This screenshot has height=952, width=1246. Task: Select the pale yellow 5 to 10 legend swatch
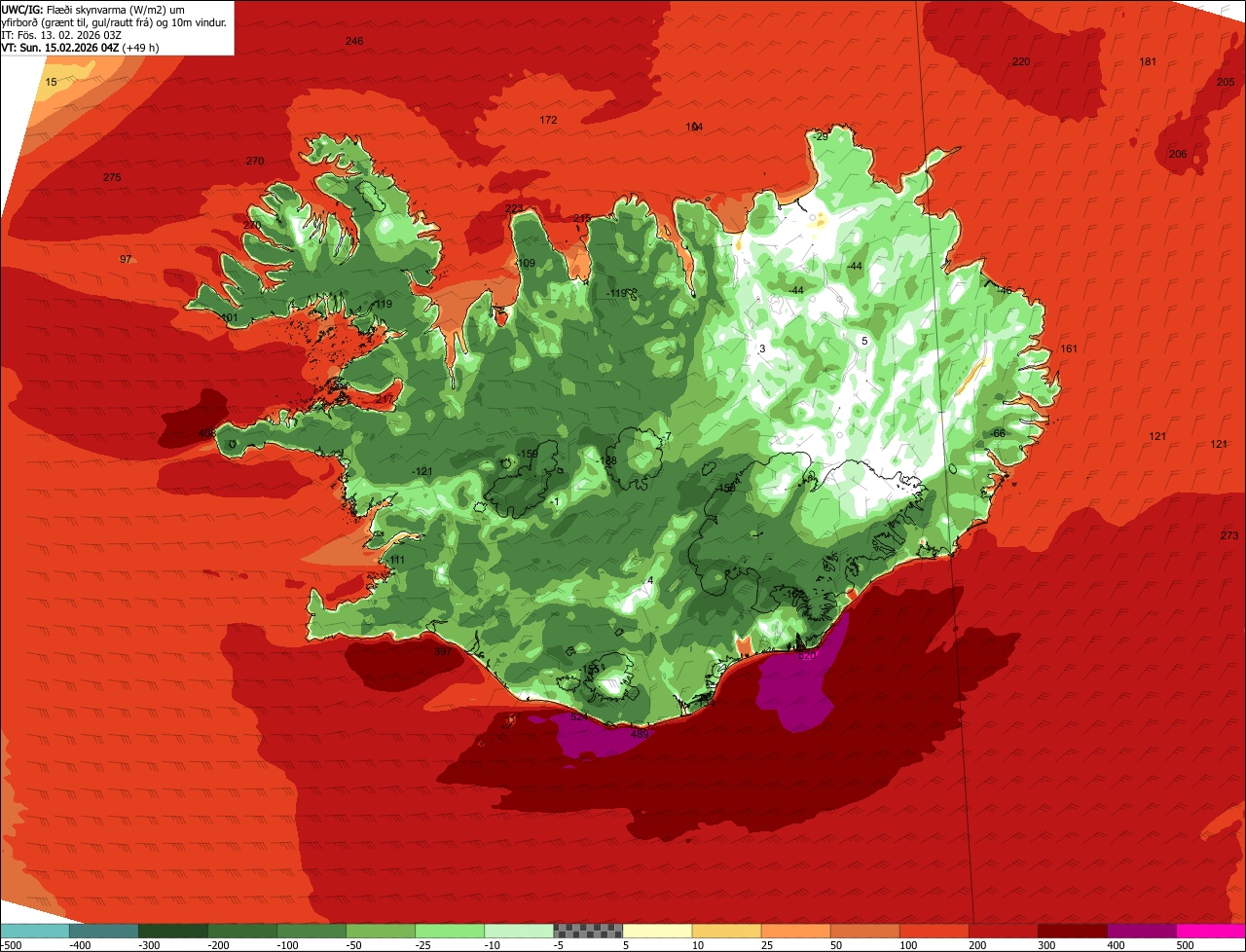coord(657,931)
